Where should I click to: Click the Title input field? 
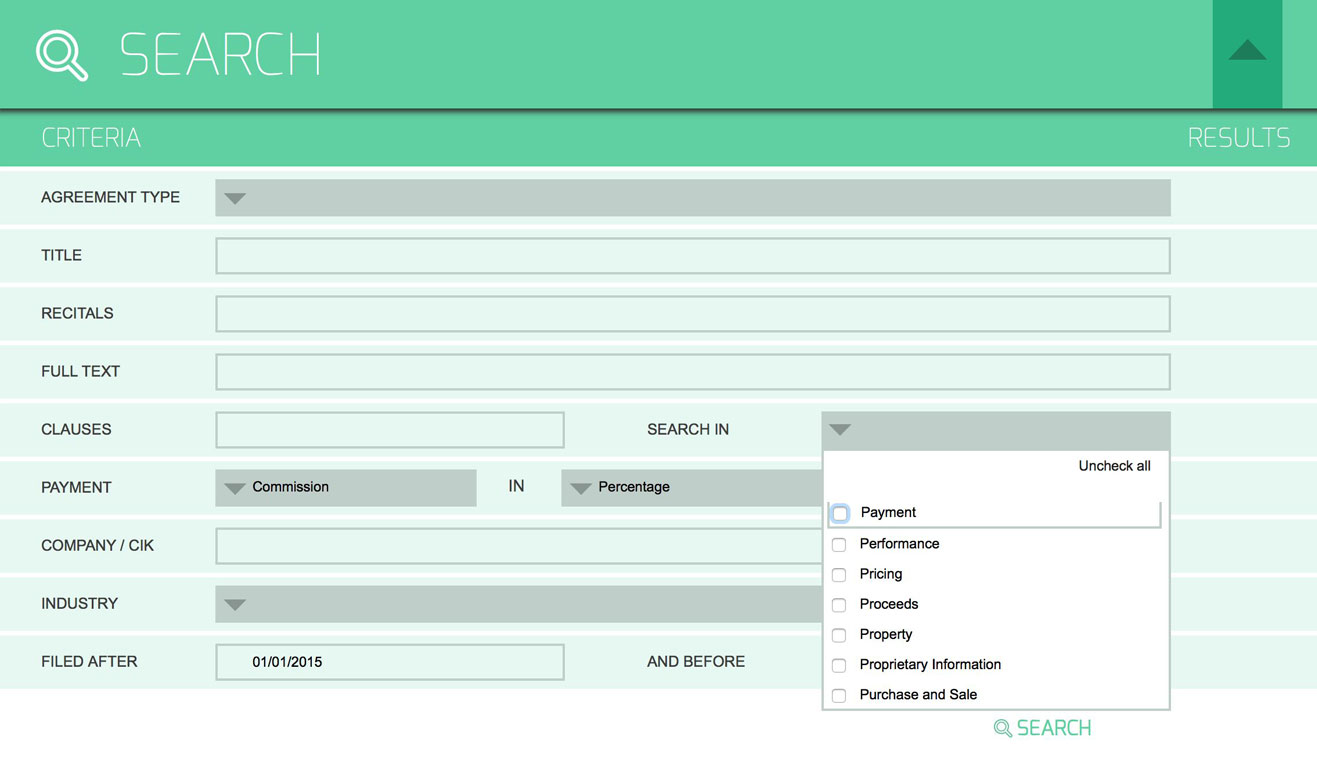click(x=692, y=256)
